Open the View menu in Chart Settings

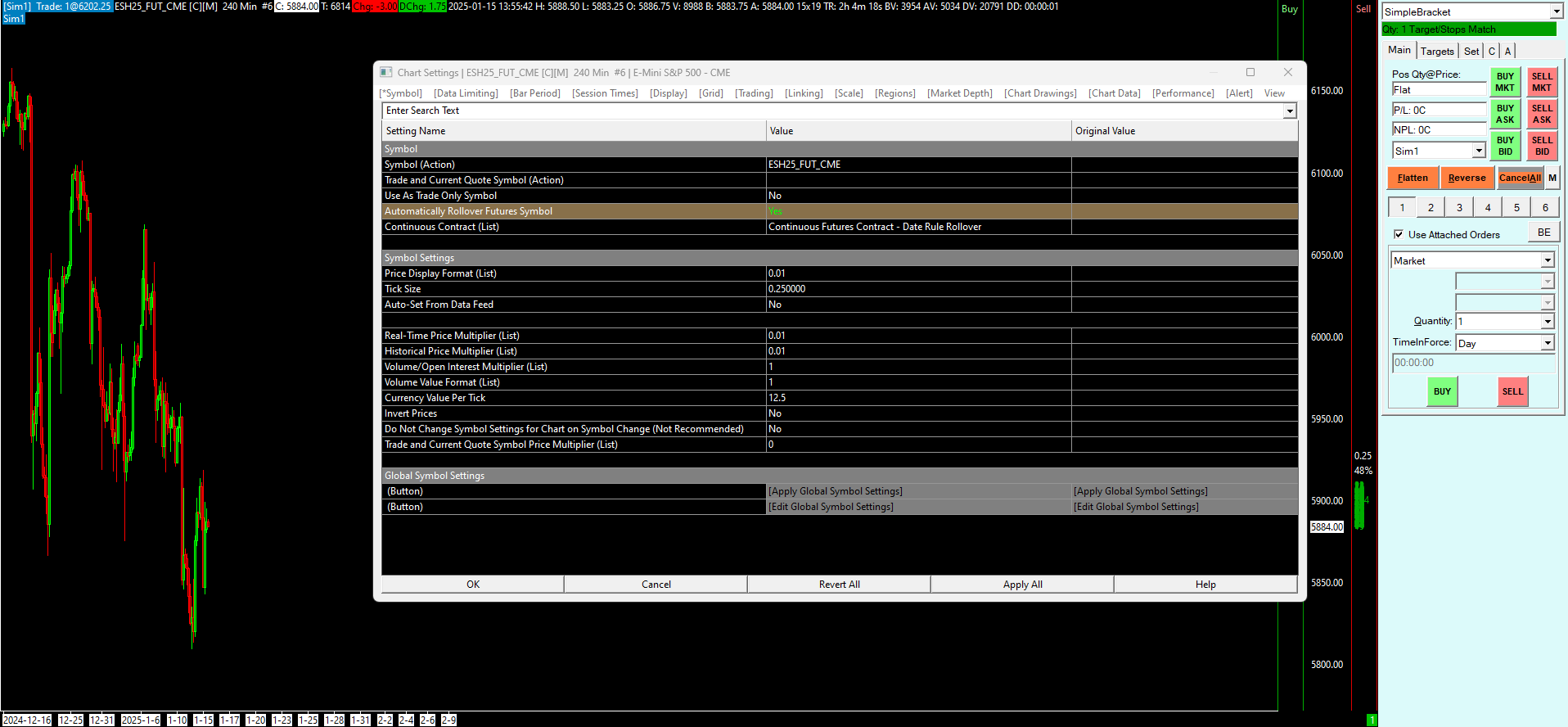click(x=1274, y=93)
